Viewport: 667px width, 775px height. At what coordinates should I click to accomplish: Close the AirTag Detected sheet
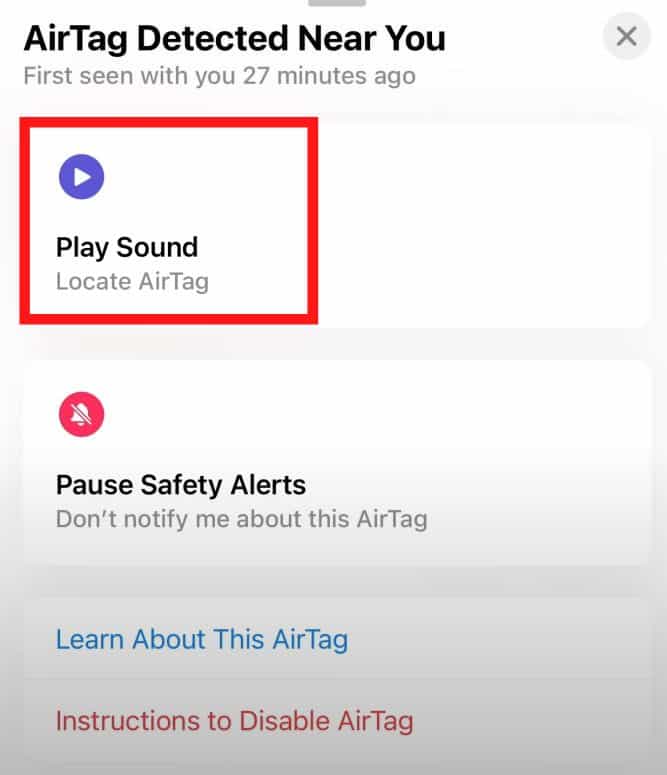point(626,37)
